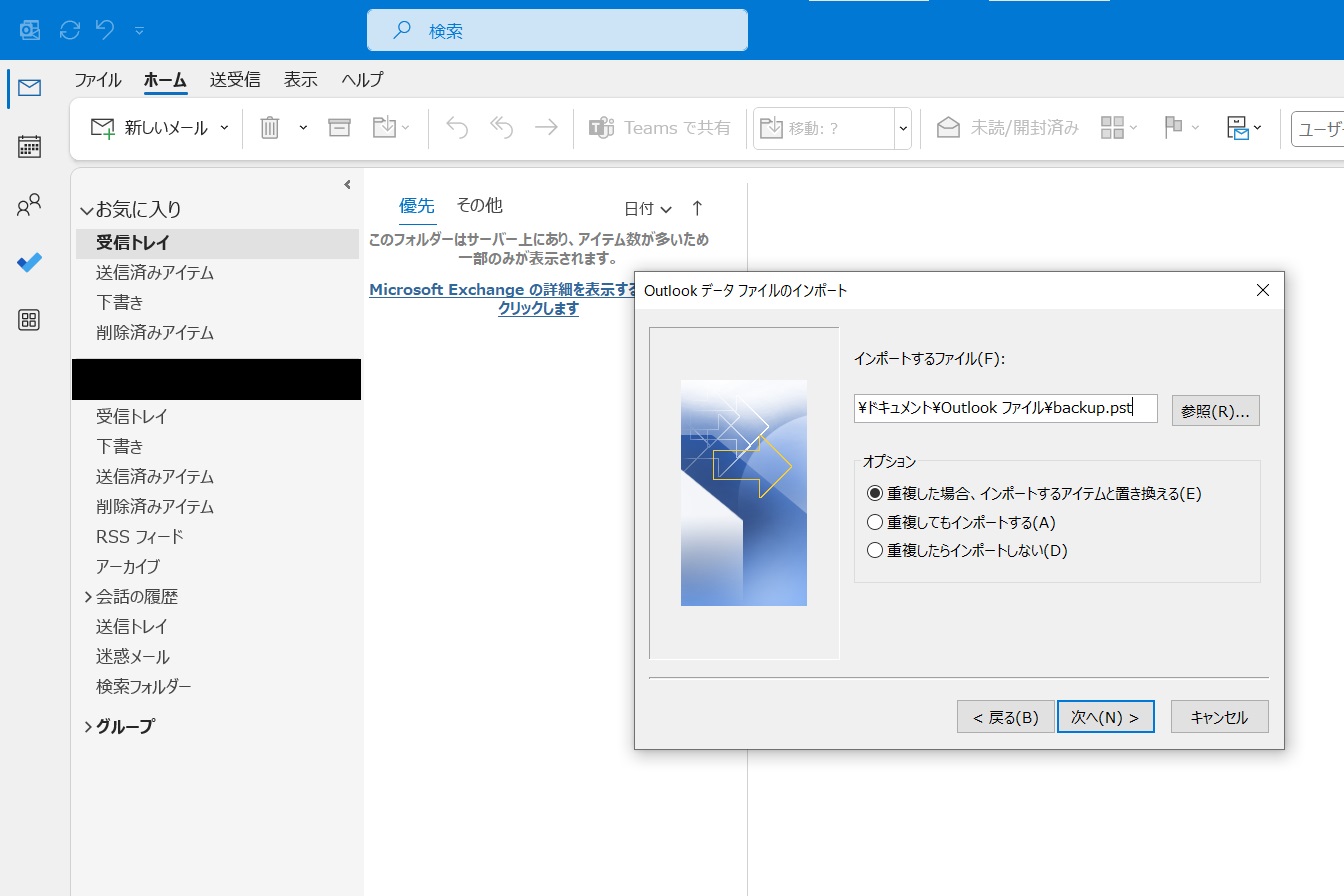Click the 次へ(N) button

click(1105, 717)
